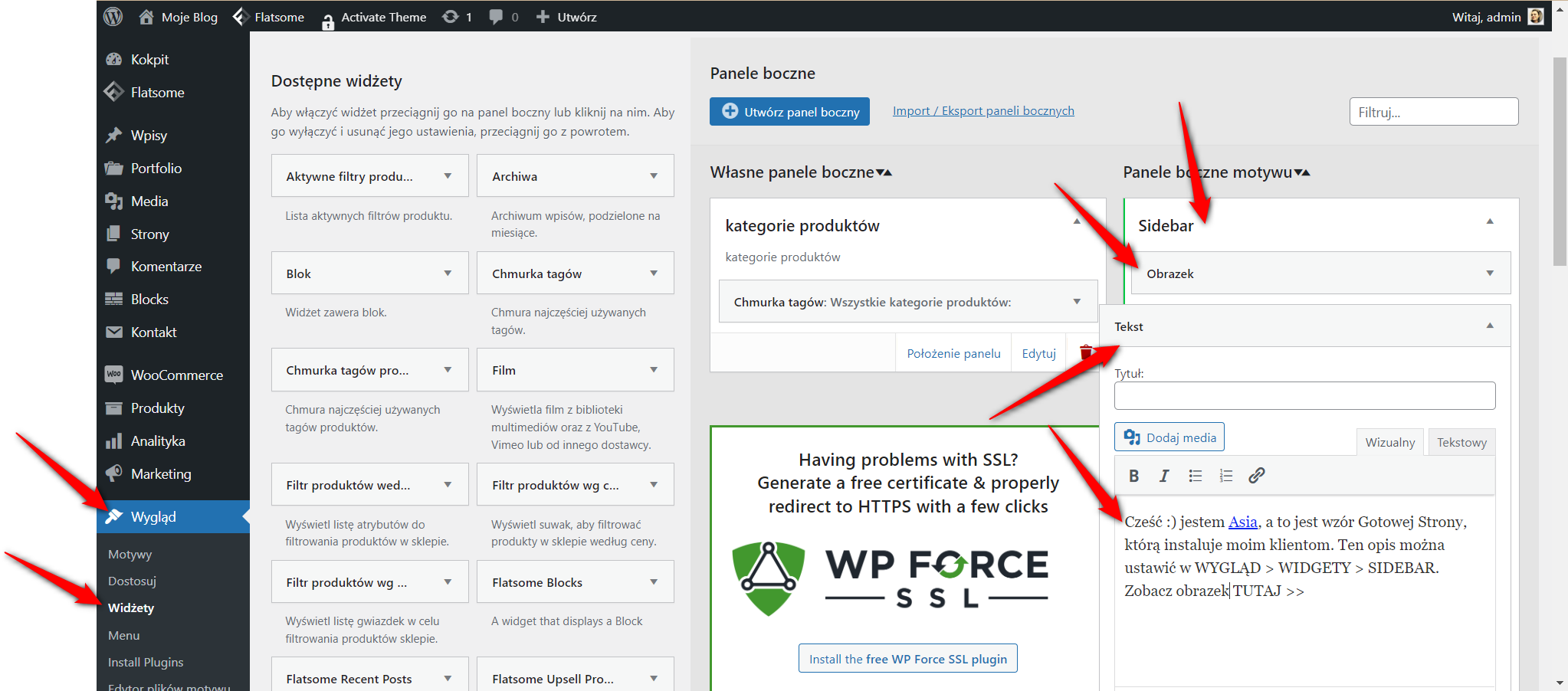
Task: Insert a numbered list in editor
Action: click(1225, 476)
